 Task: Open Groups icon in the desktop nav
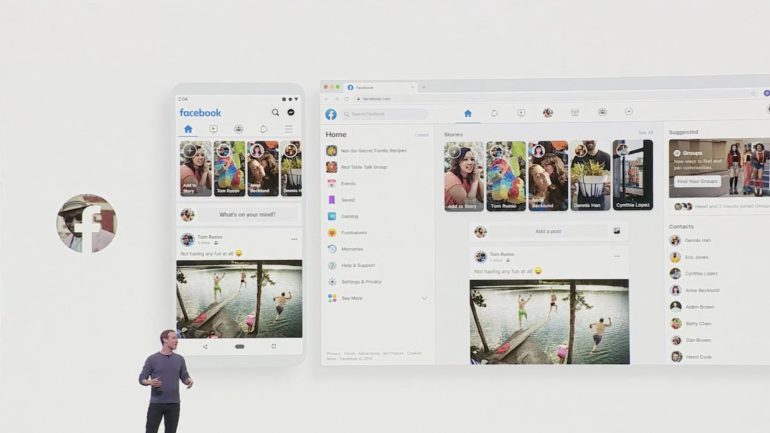pyautogui.click(x=602, y=112)
